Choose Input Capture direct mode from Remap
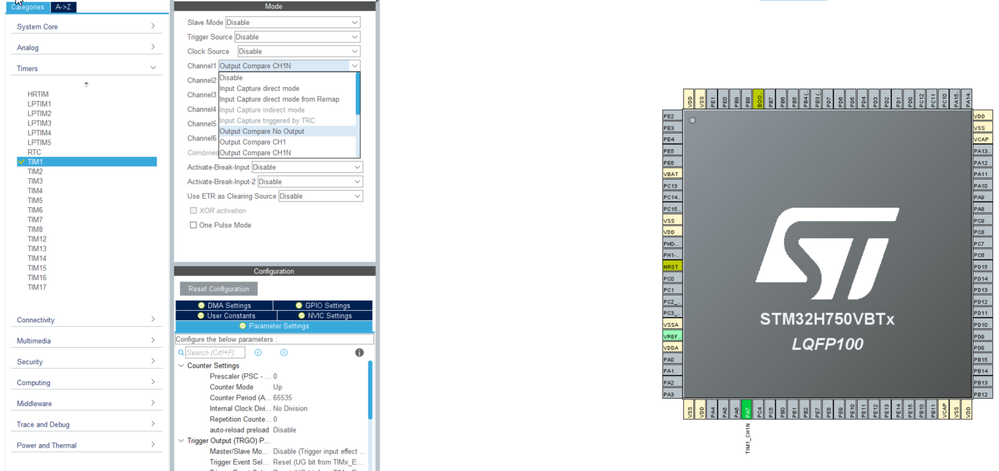 287,99
